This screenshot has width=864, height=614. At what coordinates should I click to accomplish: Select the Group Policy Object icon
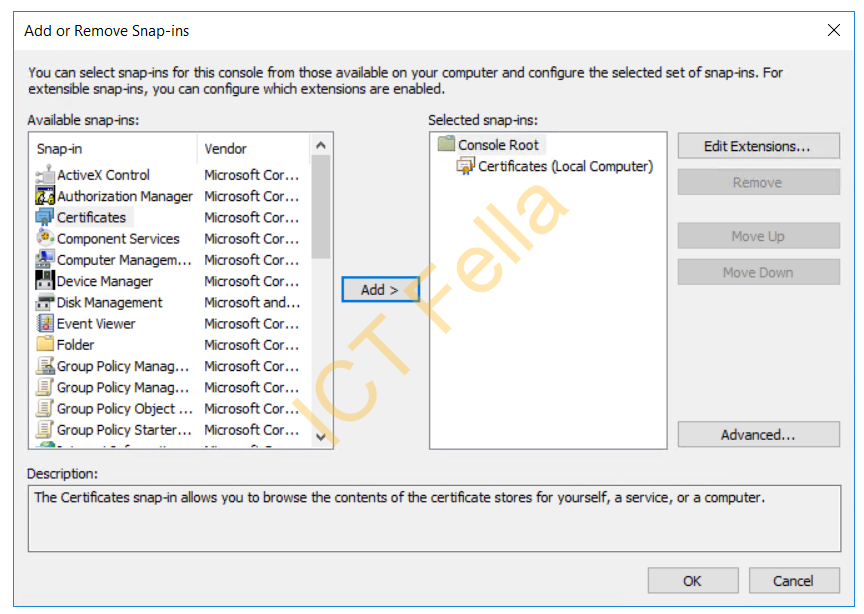pyautogui.click(x=45, y=408)
